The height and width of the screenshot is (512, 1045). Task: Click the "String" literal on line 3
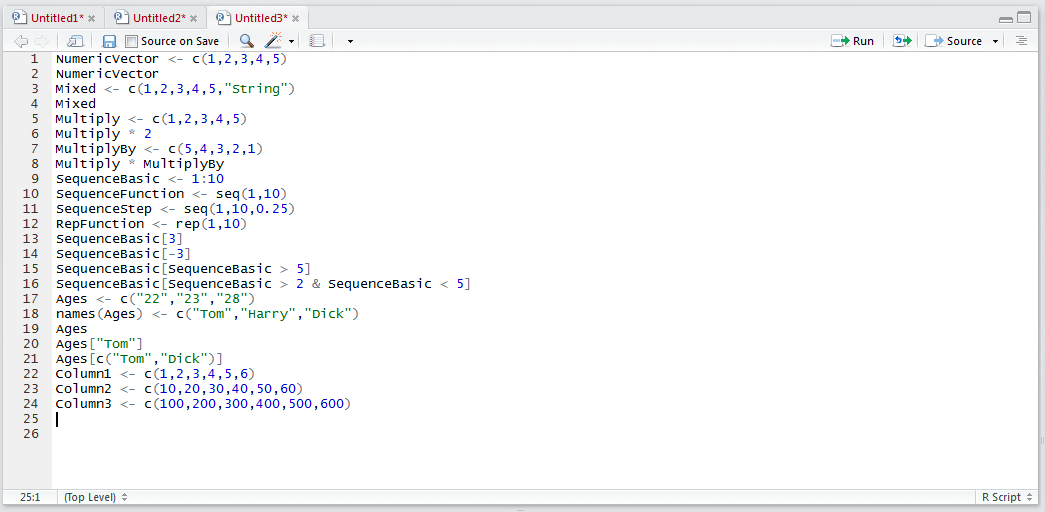tap(255, 89)
